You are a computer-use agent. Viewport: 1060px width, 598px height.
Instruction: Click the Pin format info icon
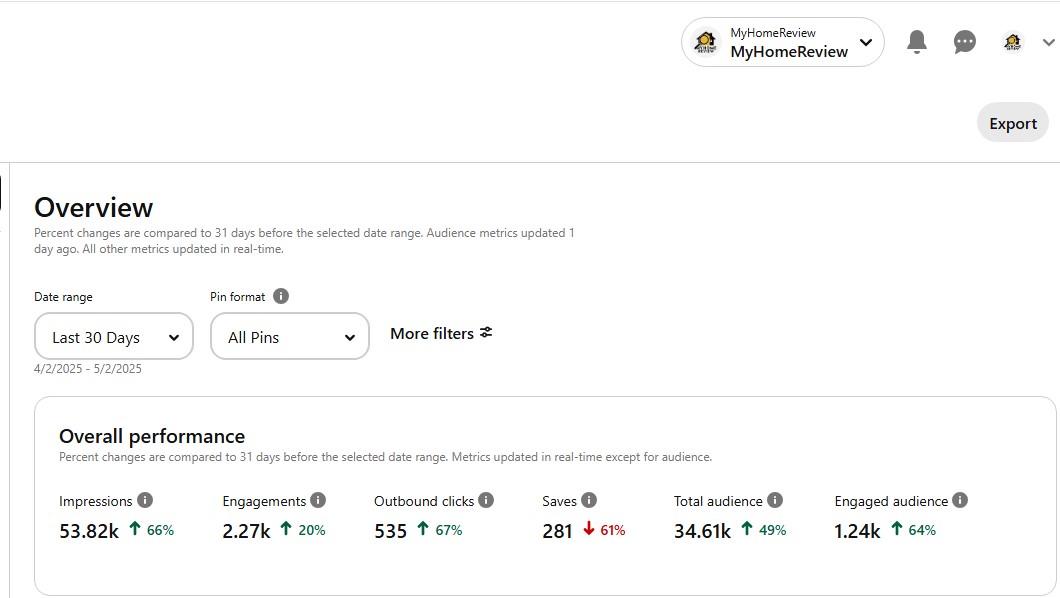coord(281,296)
